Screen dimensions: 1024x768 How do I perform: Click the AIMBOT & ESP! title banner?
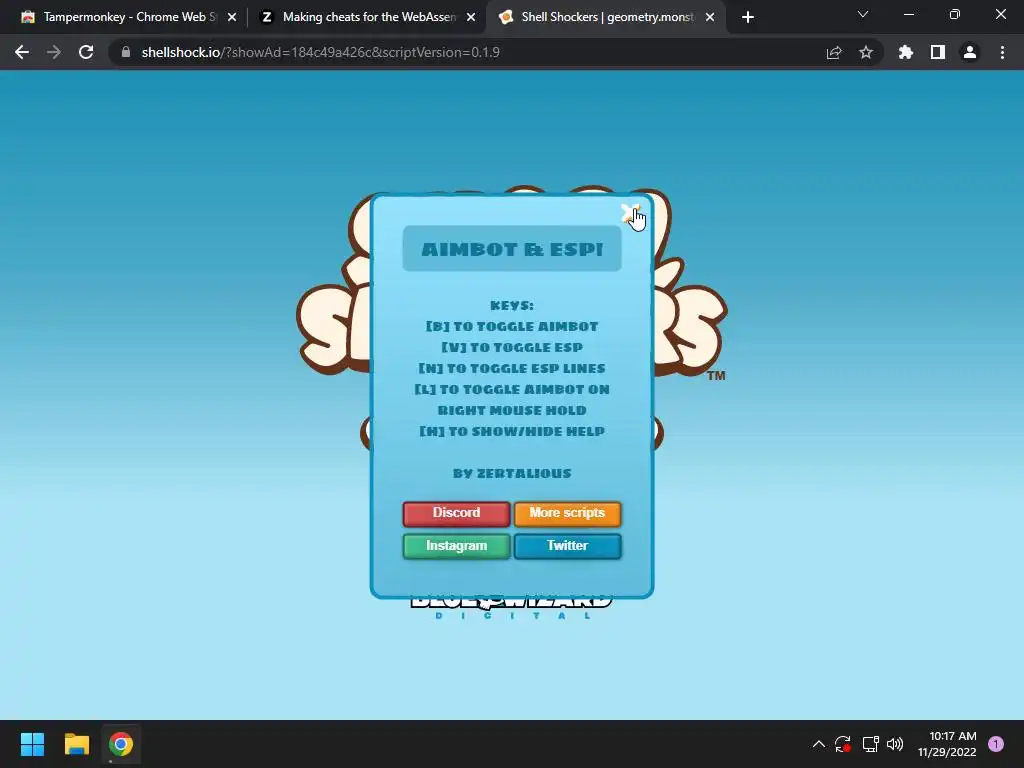click(x=512, y=249)
